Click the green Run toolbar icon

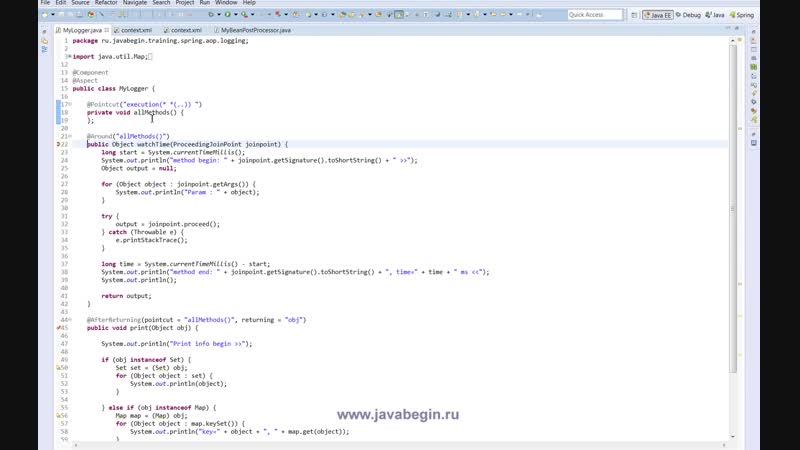[228, 15]
